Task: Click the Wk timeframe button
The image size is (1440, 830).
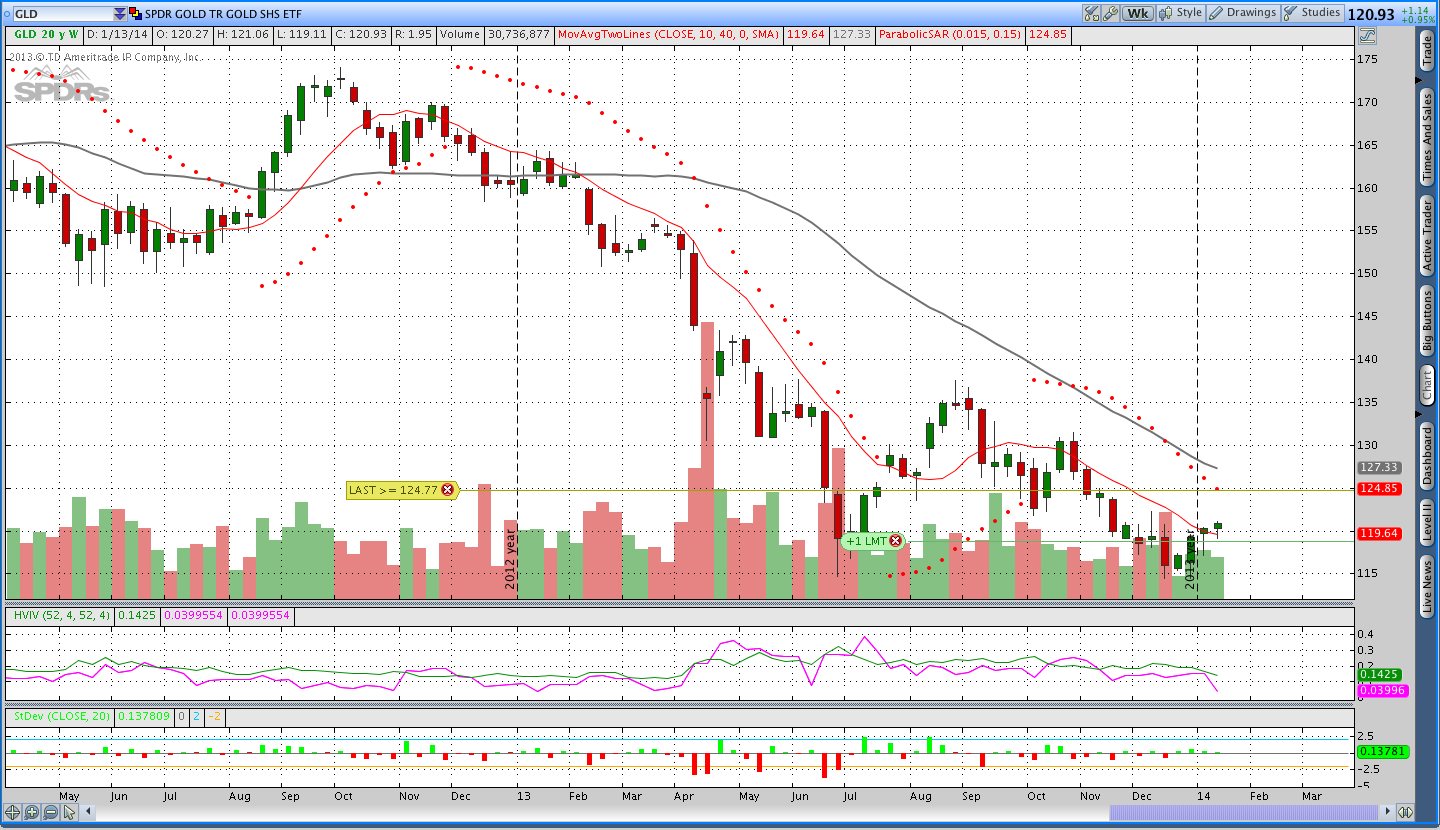Action: [x=1138, y=13]
